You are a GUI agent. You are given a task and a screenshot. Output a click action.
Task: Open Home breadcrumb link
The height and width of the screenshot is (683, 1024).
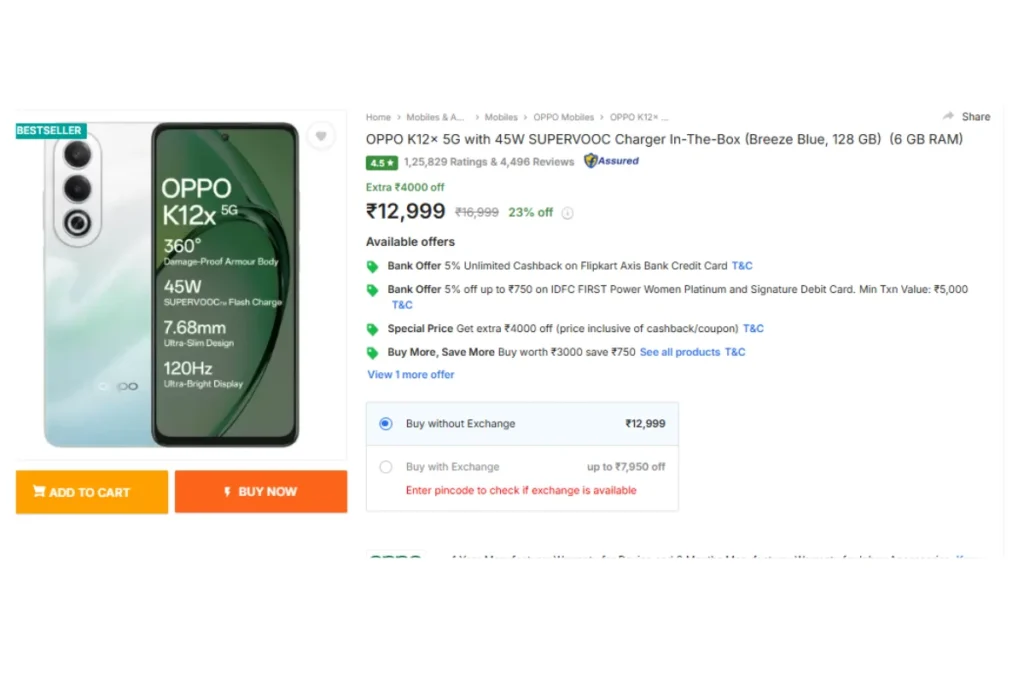point(378,118)
